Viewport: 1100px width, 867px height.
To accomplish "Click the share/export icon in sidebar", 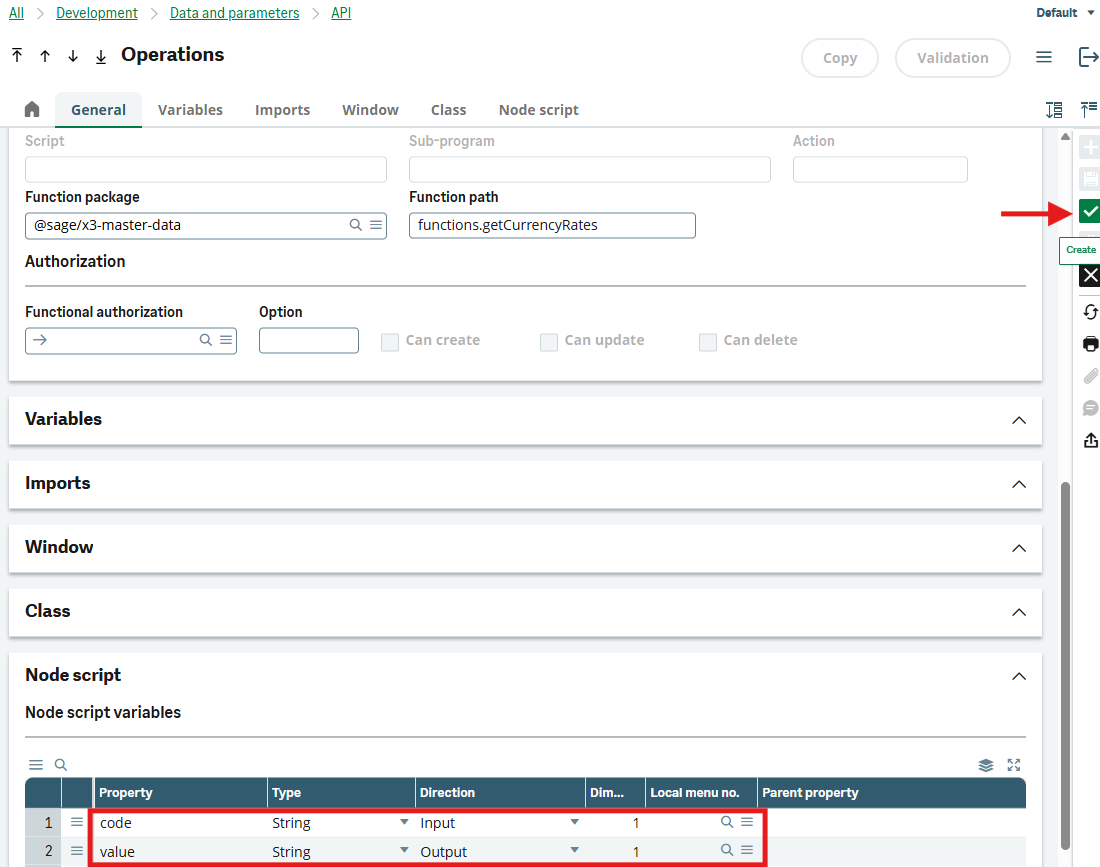I will [x=1090, y=440].
